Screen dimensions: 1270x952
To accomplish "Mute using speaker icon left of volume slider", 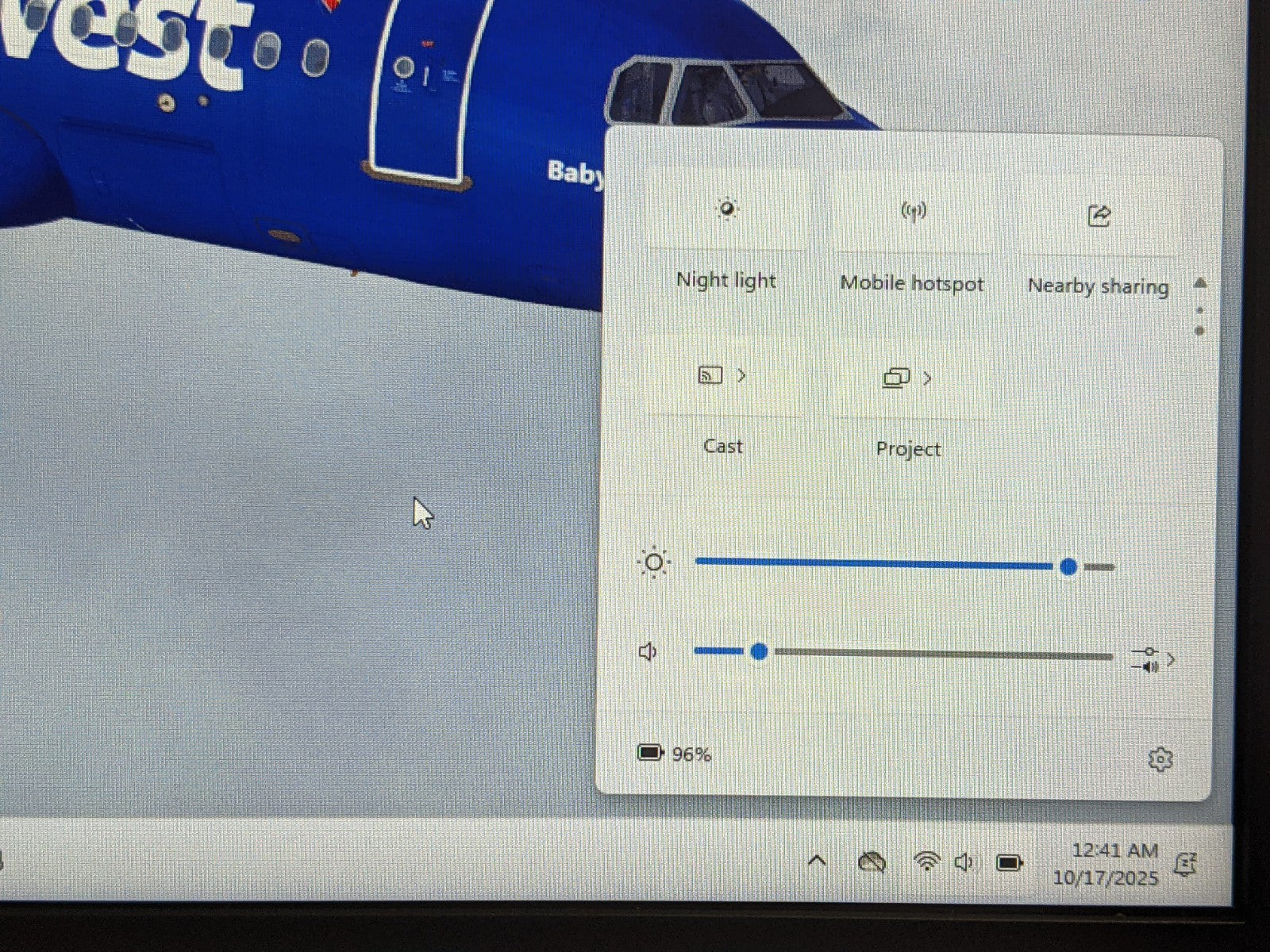I will [648, 651].
